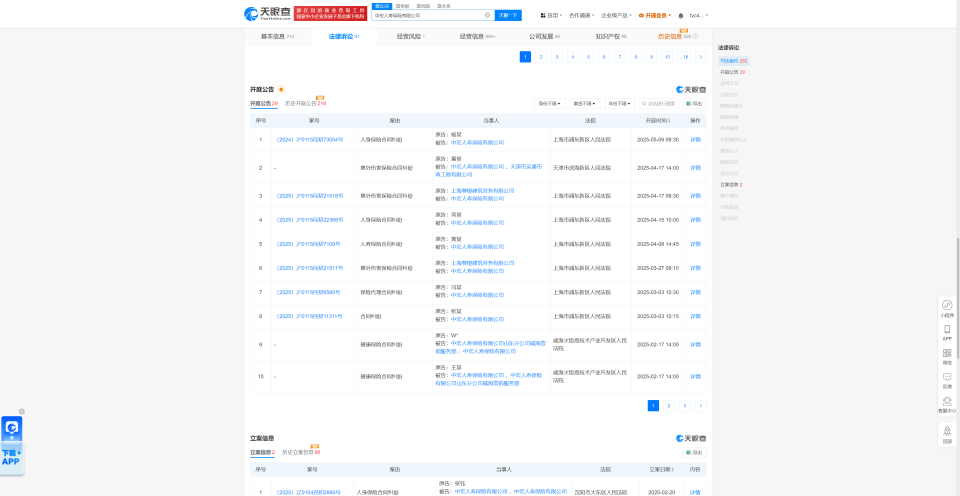Switch to the 法律诉讼 tab
Image resolution: width=960 pixels, height=496 pixels.
(343, 37)
